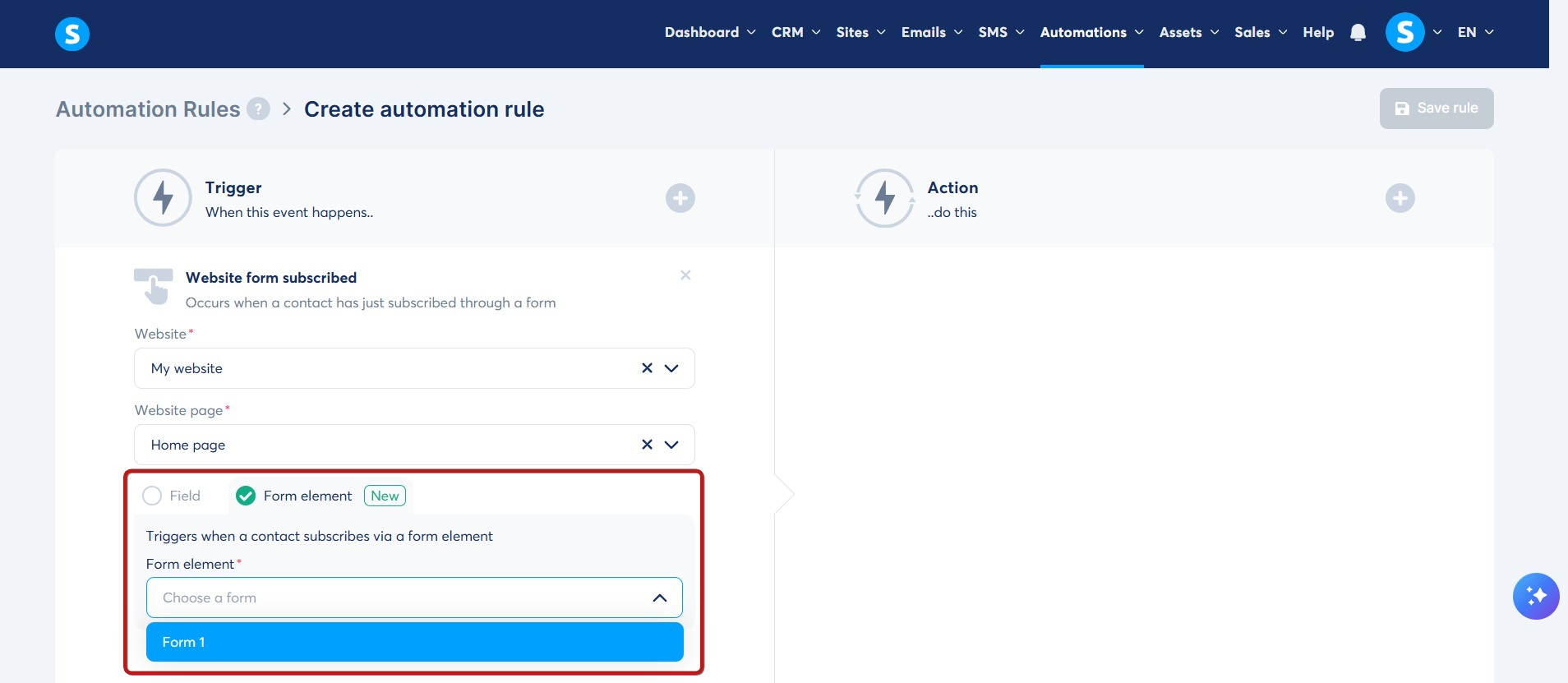Add a trigger with the plus icon
The width and height of the screenshot is (1568, 683).
coord(680,198)
